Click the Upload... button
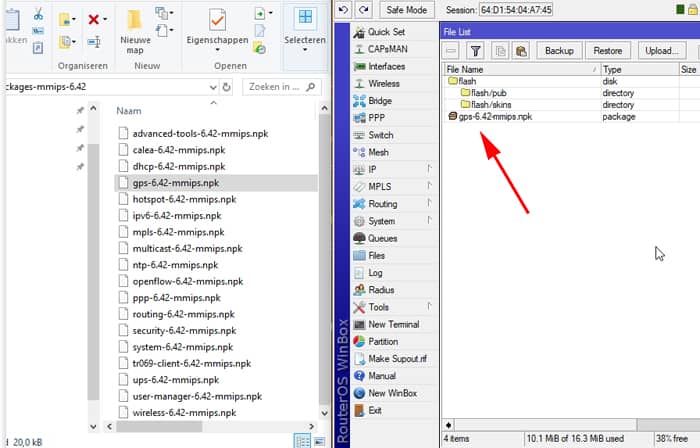The height and width of the screenshot is (448, 700). point(662,51)
